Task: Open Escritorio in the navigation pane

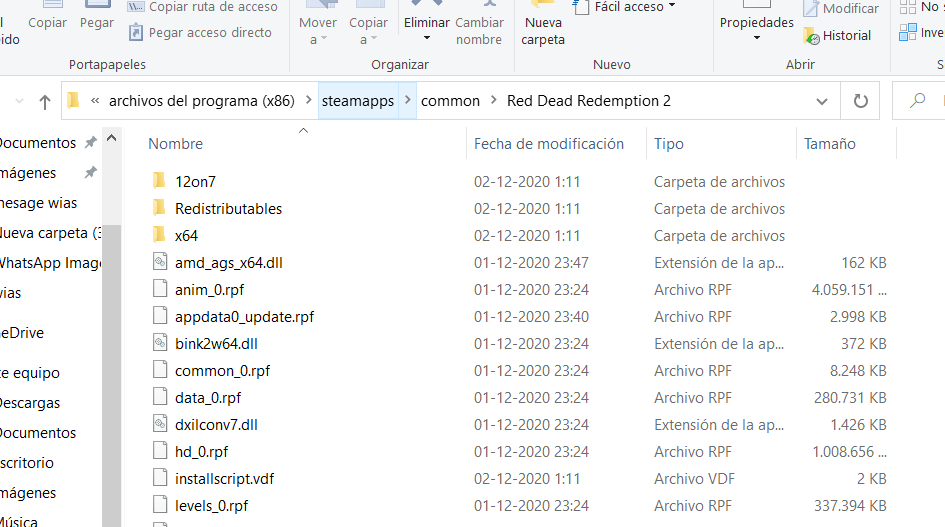Action: [27, 463]
